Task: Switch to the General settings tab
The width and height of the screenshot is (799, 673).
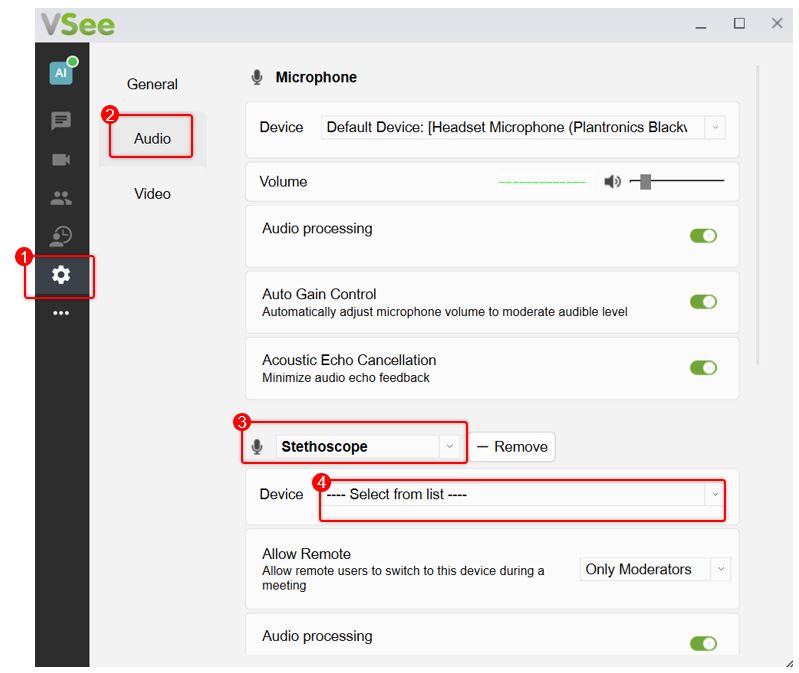Action: point(152,84)
